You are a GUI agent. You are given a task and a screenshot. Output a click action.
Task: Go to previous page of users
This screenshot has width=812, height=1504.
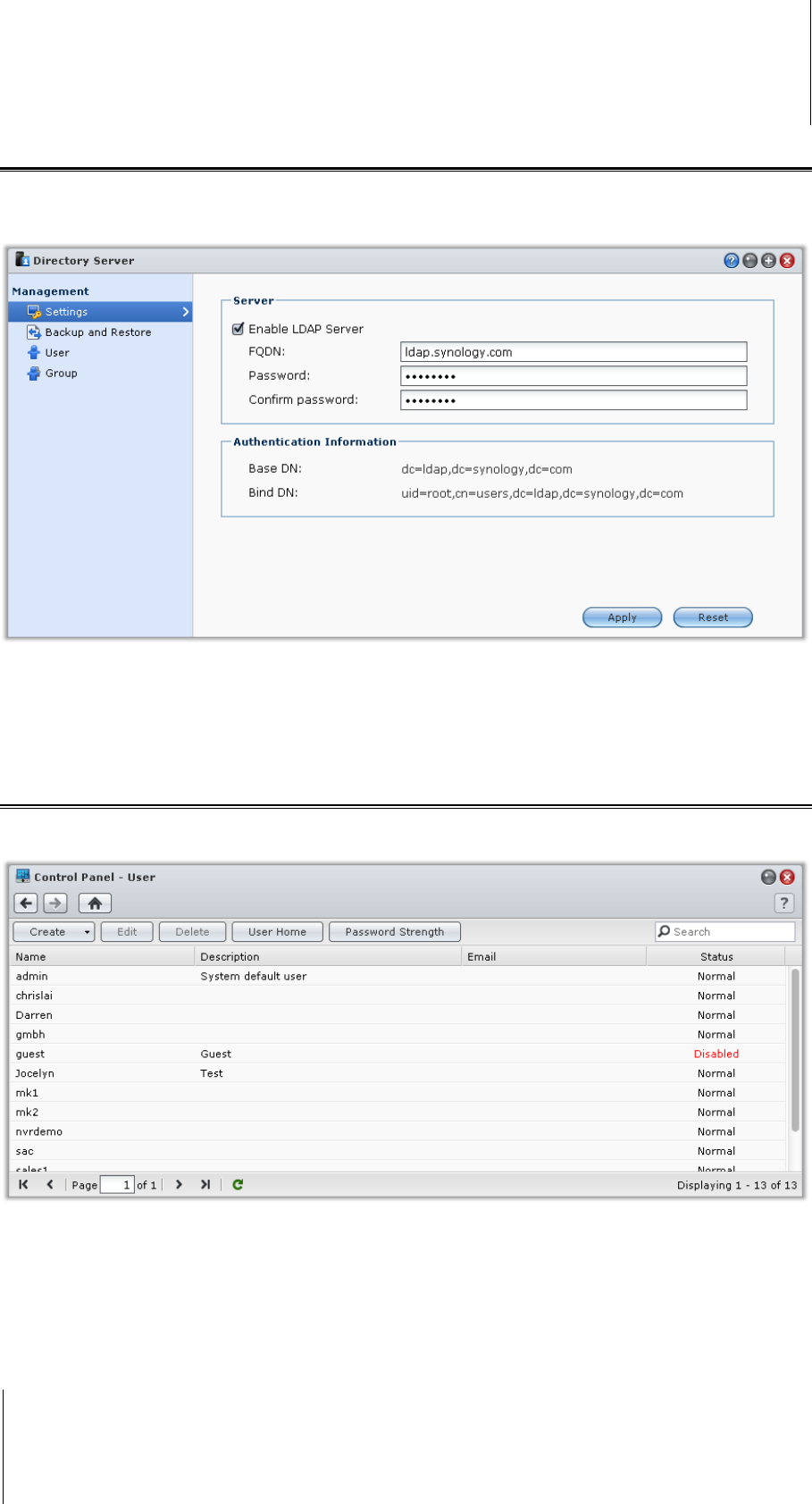pyautogui.click(x=50, y=1185)
